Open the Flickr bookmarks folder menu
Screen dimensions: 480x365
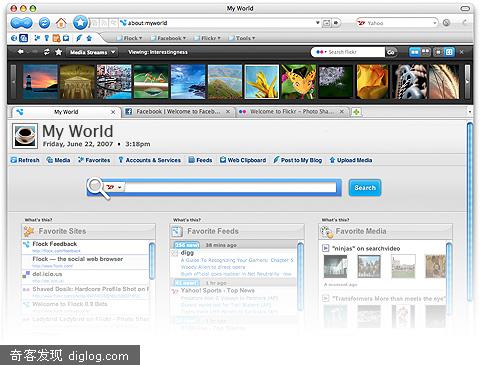(207, 38)
